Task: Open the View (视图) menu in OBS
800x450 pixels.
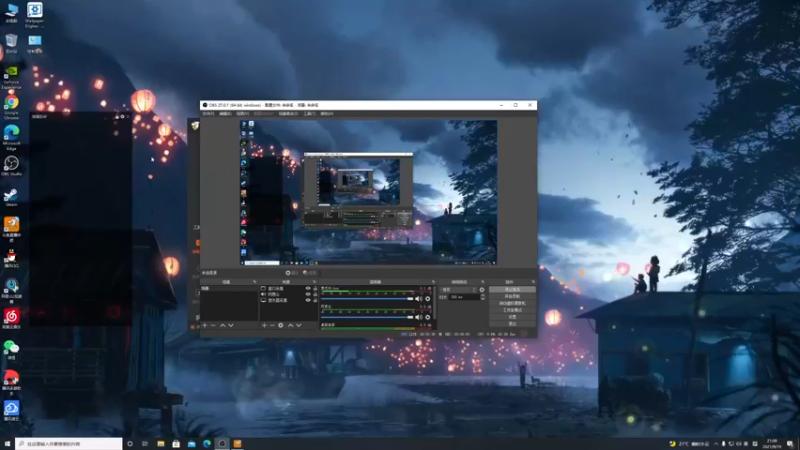Action: tap(242, 114)
